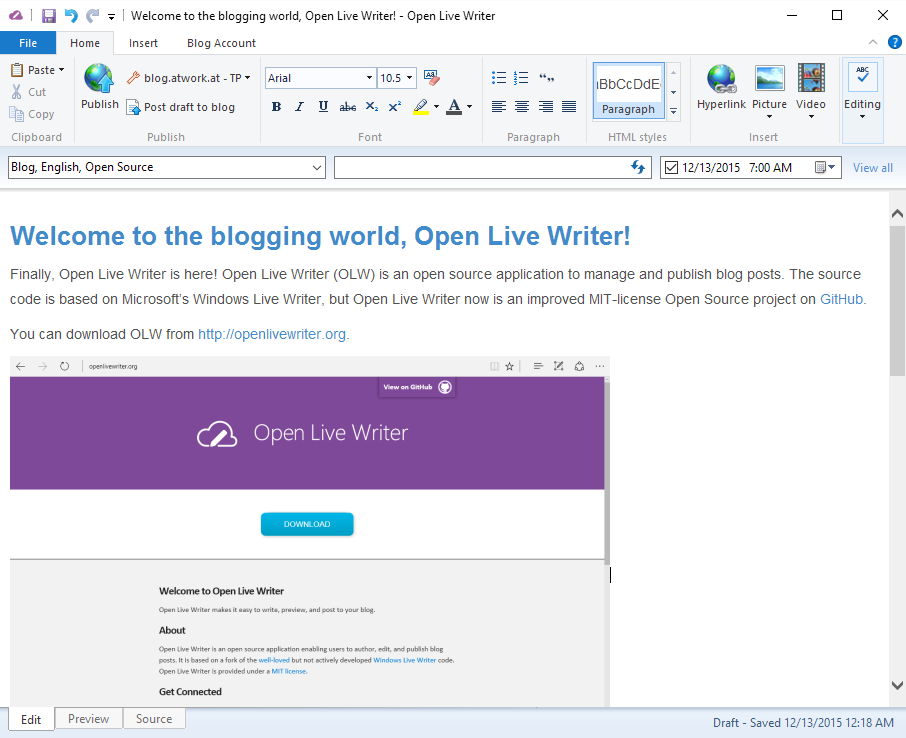Click the Publish globe icon
The image size is (906, 738).
99,79
